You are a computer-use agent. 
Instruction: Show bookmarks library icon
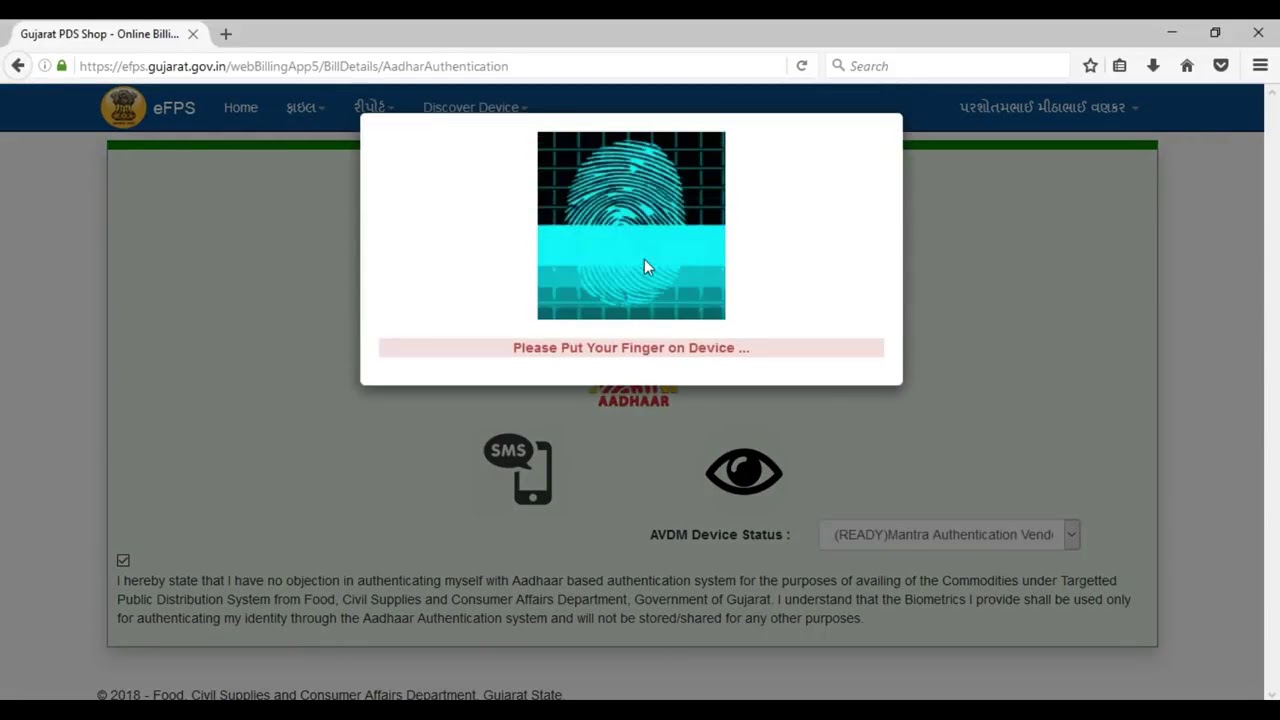(x=1120, y=66)
